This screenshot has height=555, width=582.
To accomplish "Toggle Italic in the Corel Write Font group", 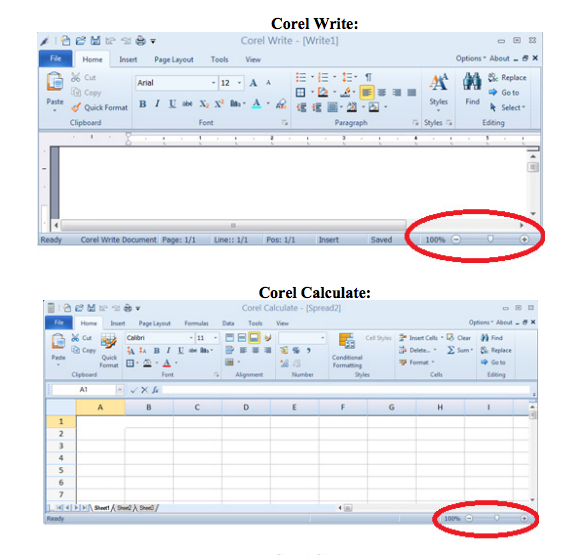I will coord(157,104).
